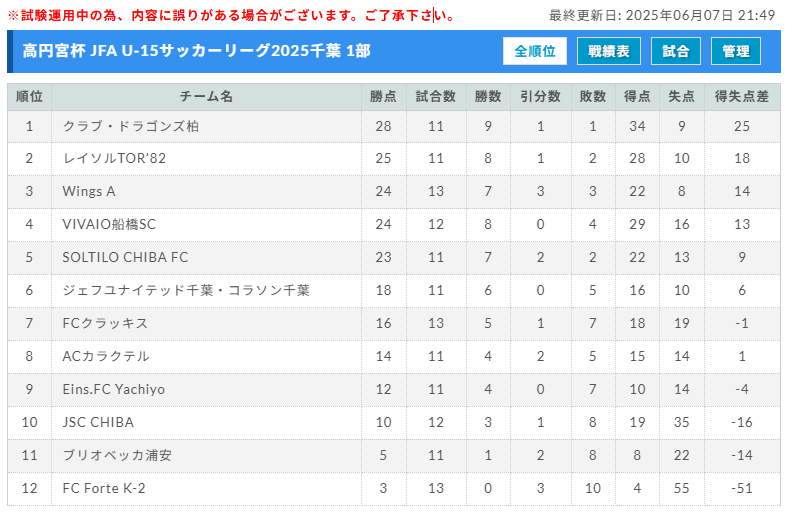Click the 得失点差 column header
The width and height of the screenshot is (785, 512).
[741, 97]
